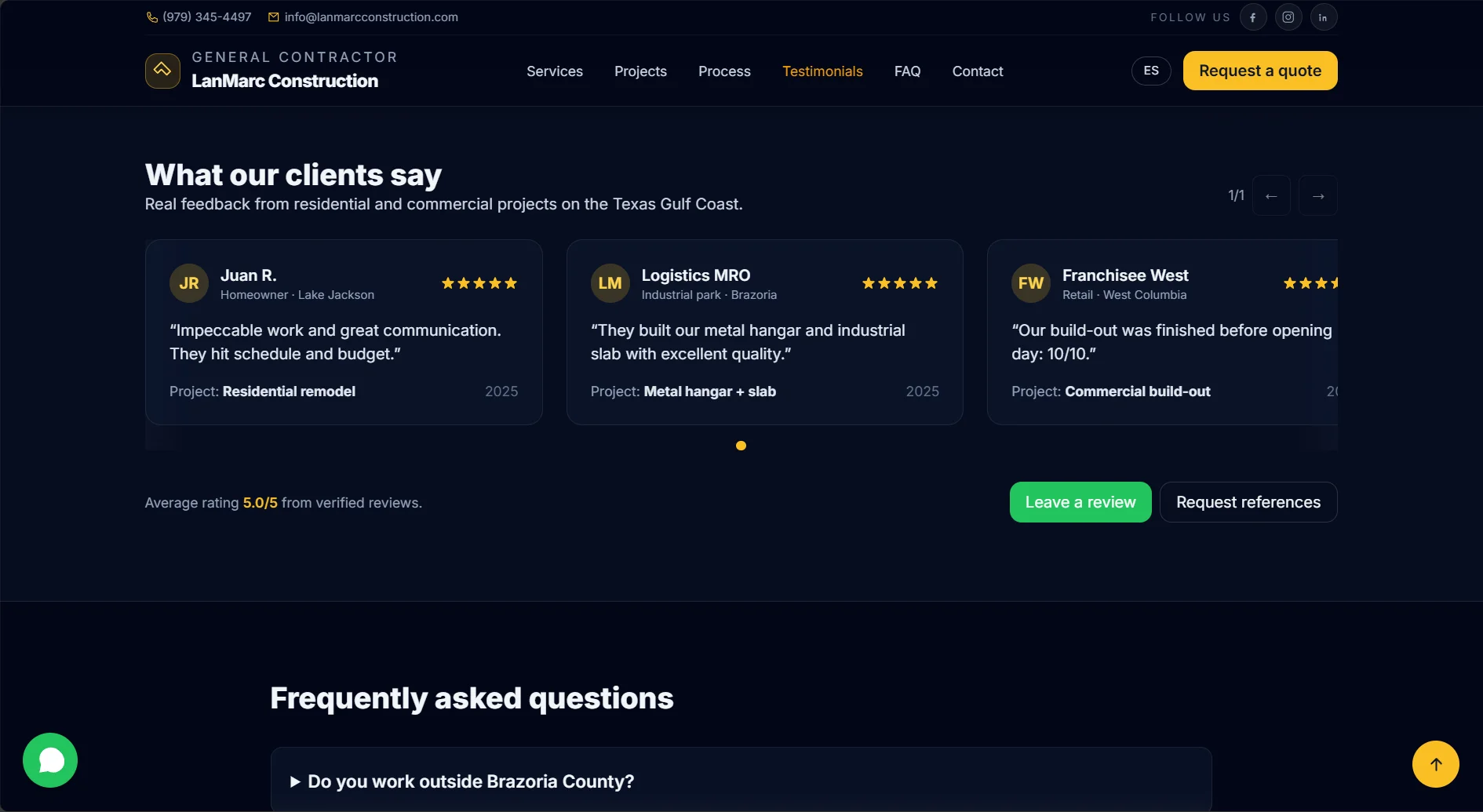Jump to the FAQ section
The image size is (1483, 812).
click(907, 71)
